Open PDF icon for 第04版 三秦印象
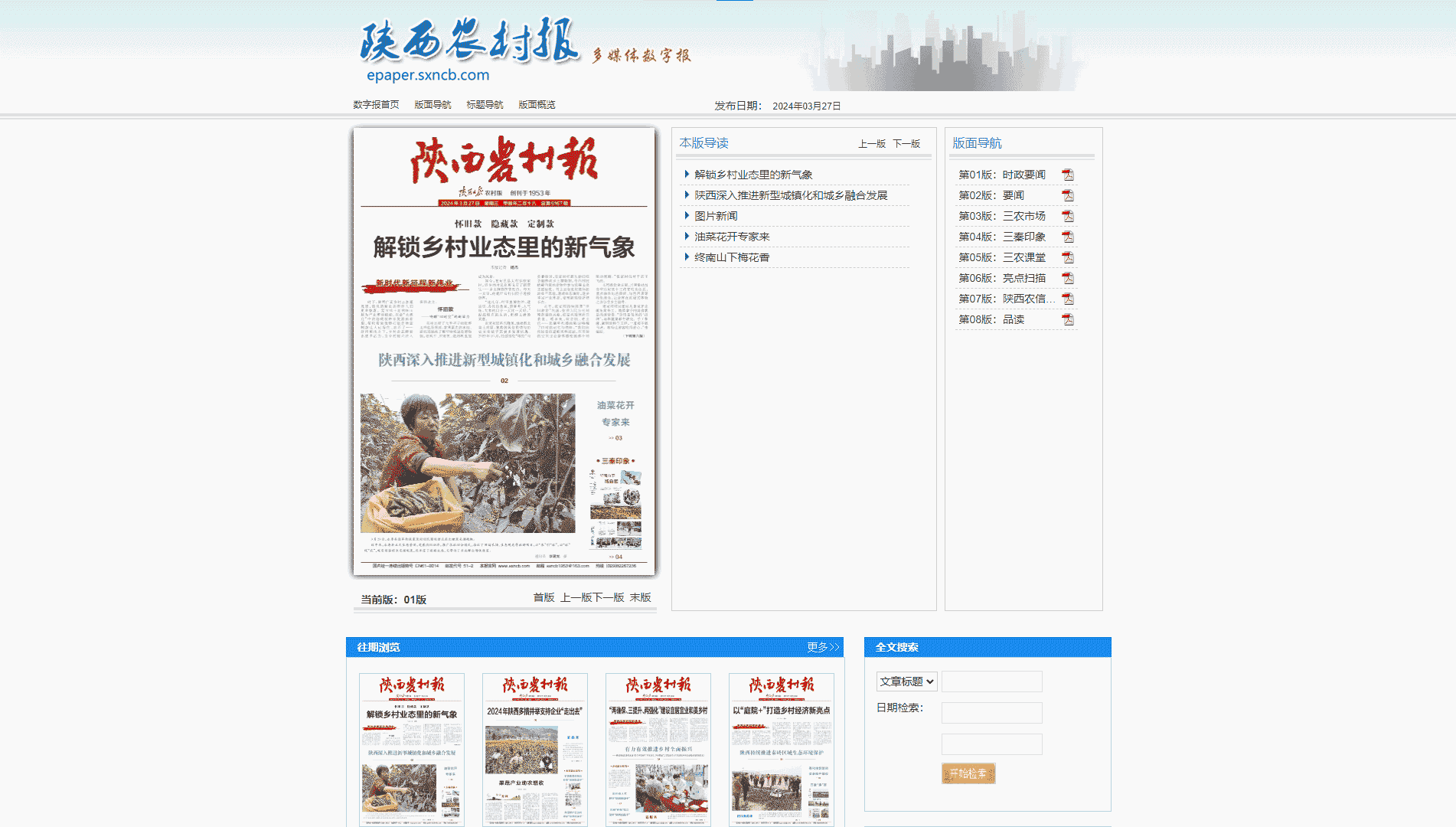Viewport: 1456px width, 827px height. (x=1067, y=237)
